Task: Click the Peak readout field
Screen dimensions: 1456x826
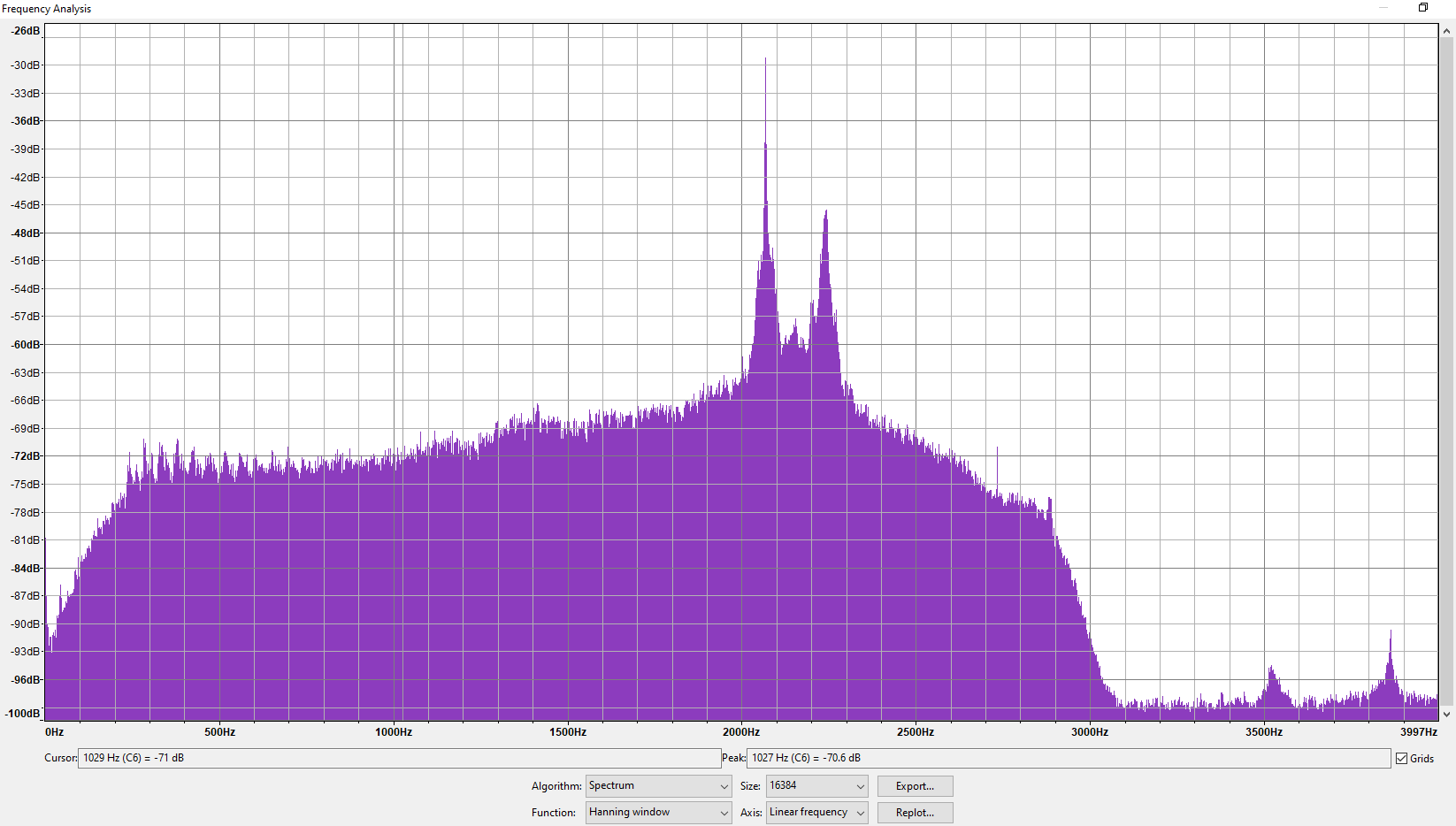Action: 1069,758
